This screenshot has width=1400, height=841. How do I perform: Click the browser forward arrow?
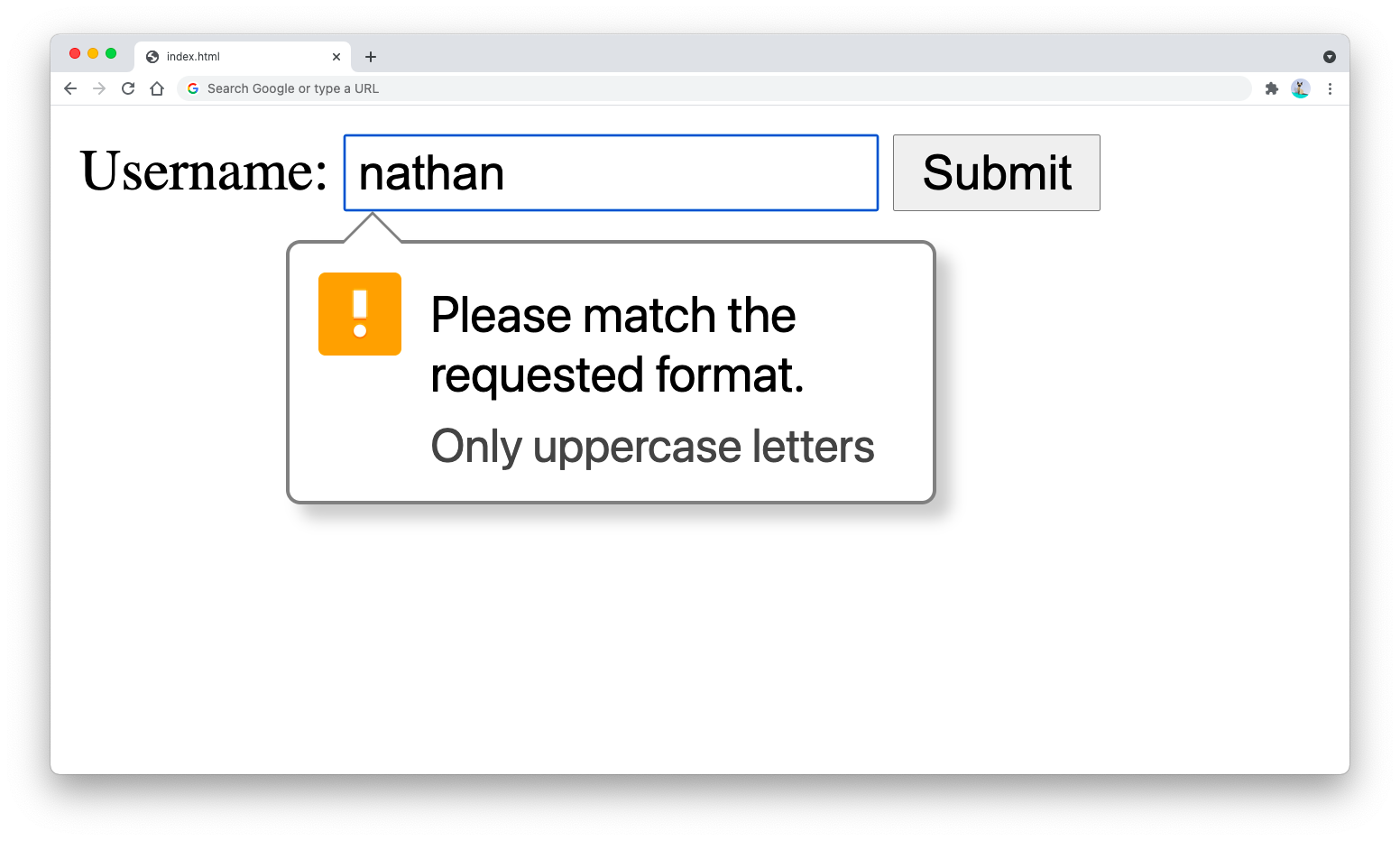pos(99,88)
